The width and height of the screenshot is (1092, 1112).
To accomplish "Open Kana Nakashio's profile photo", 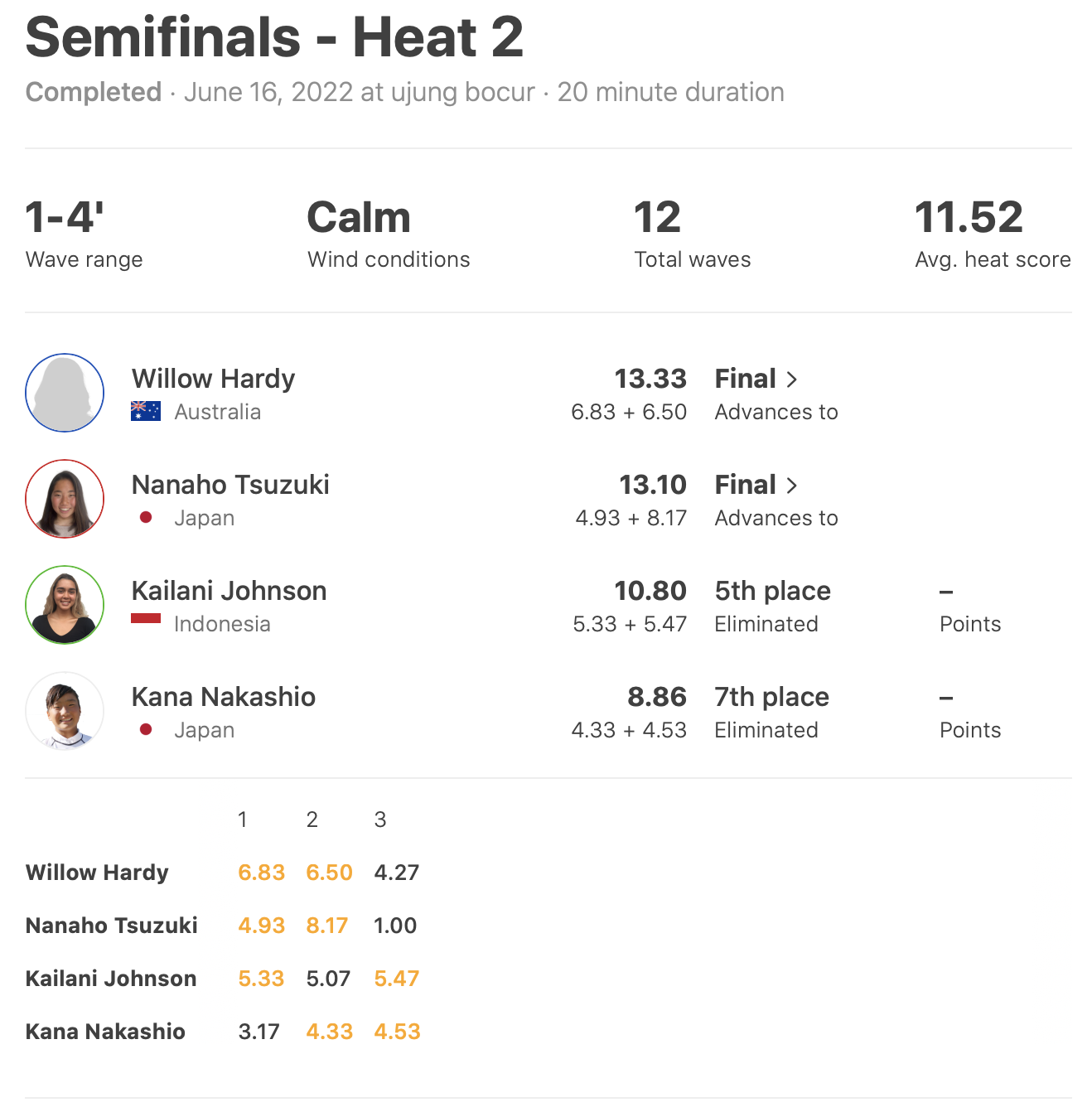I will point(65,711).
